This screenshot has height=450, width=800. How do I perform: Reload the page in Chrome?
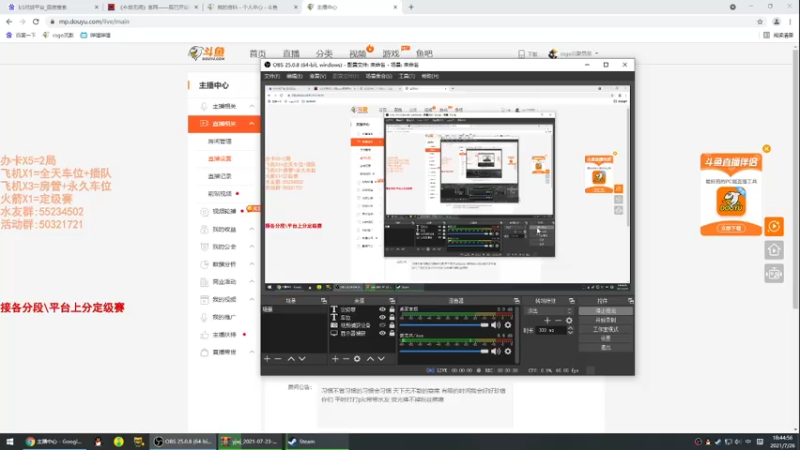coord(36,21)
